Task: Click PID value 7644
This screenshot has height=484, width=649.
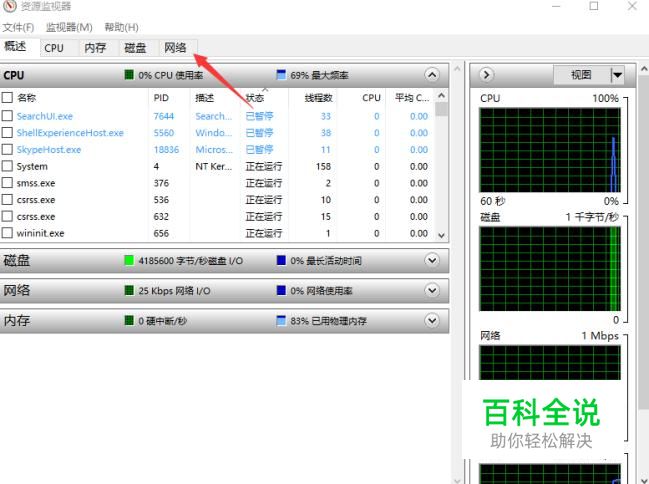Action: point(163,116)
